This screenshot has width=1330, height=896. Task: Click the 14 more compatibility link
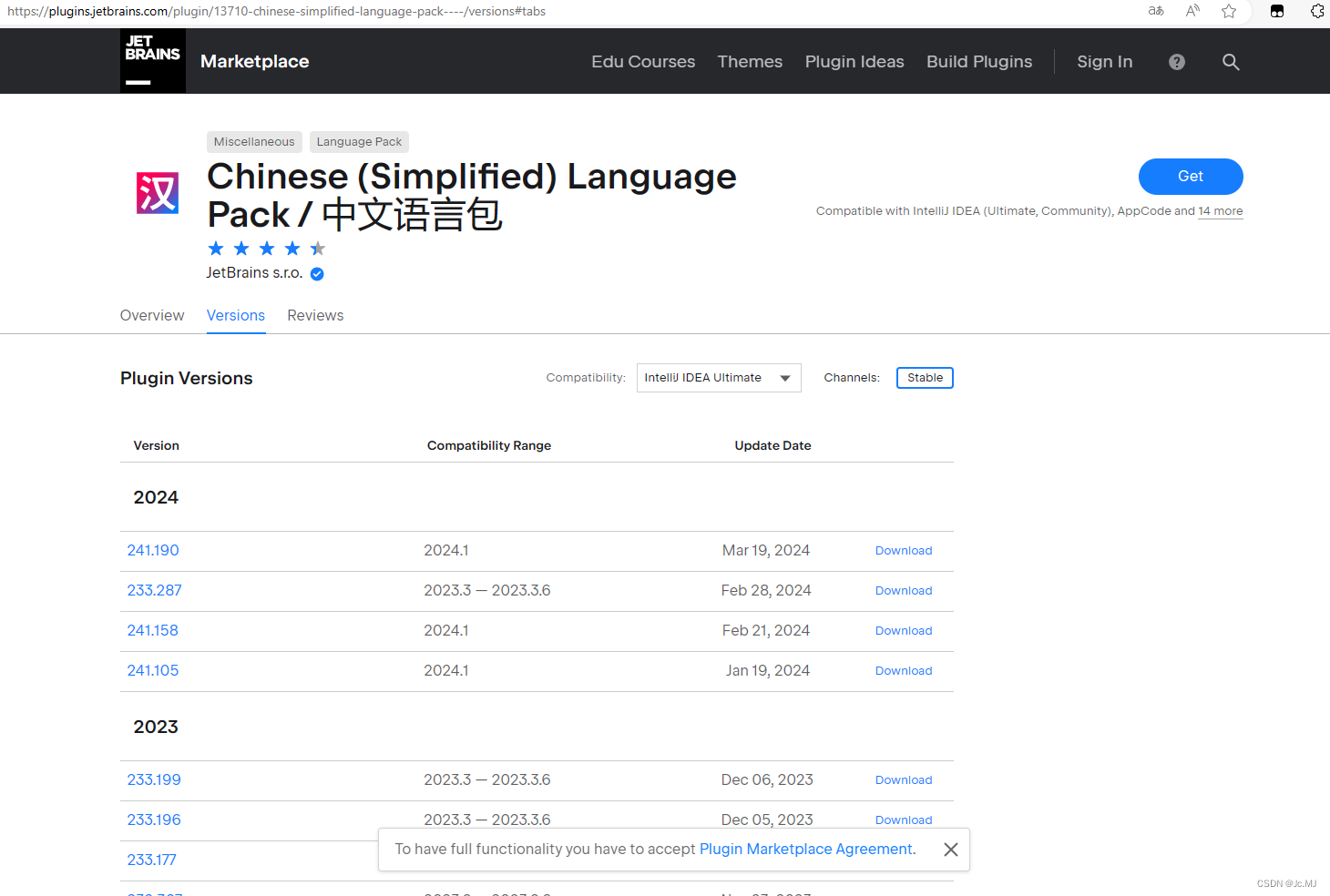(x=1221, y=211)
